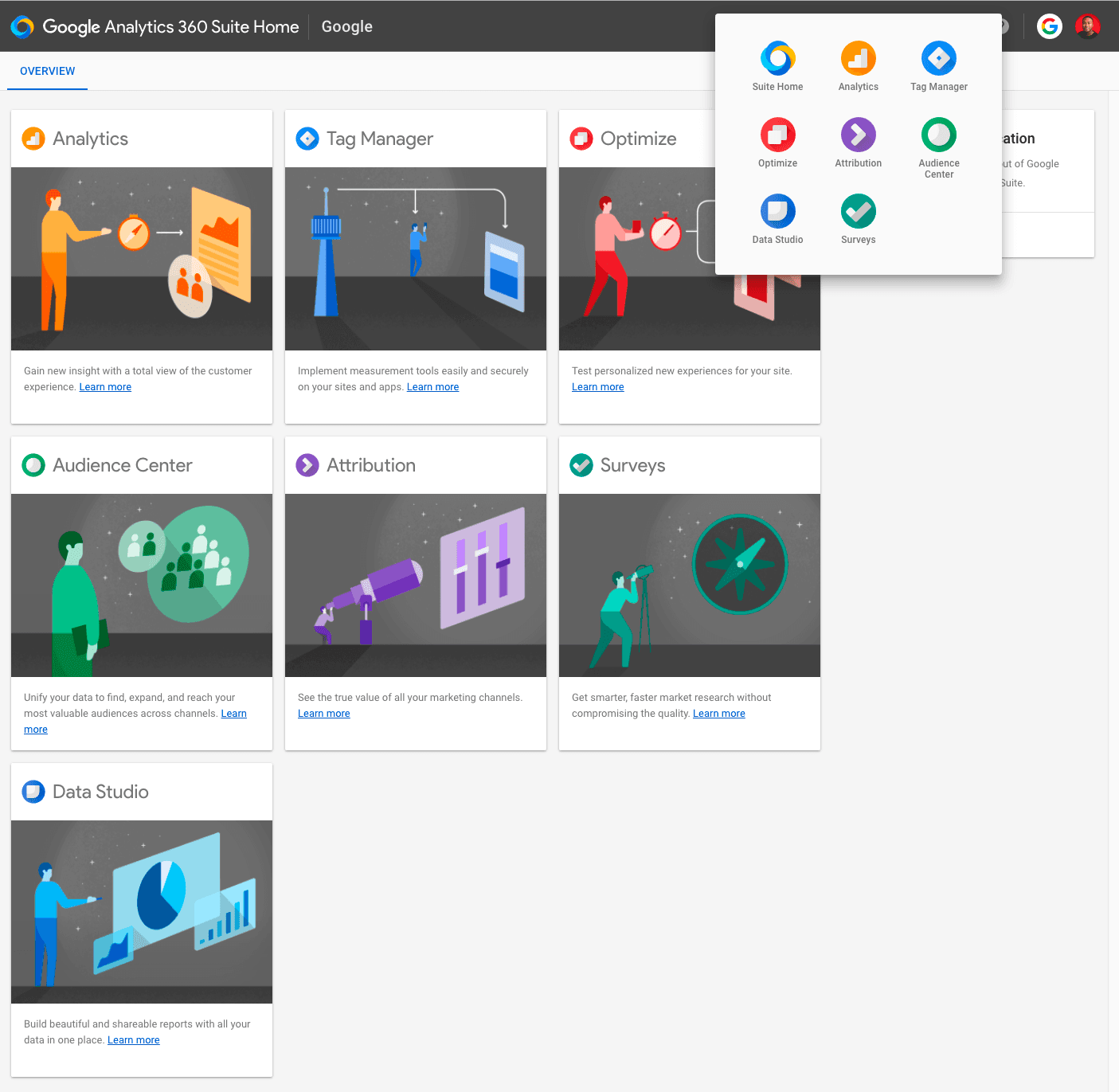The width and height of the screenshot is (1119, 1092).
Task: Click the Surveys card title text
Action: pyautogui.click(x=633, y=466)
